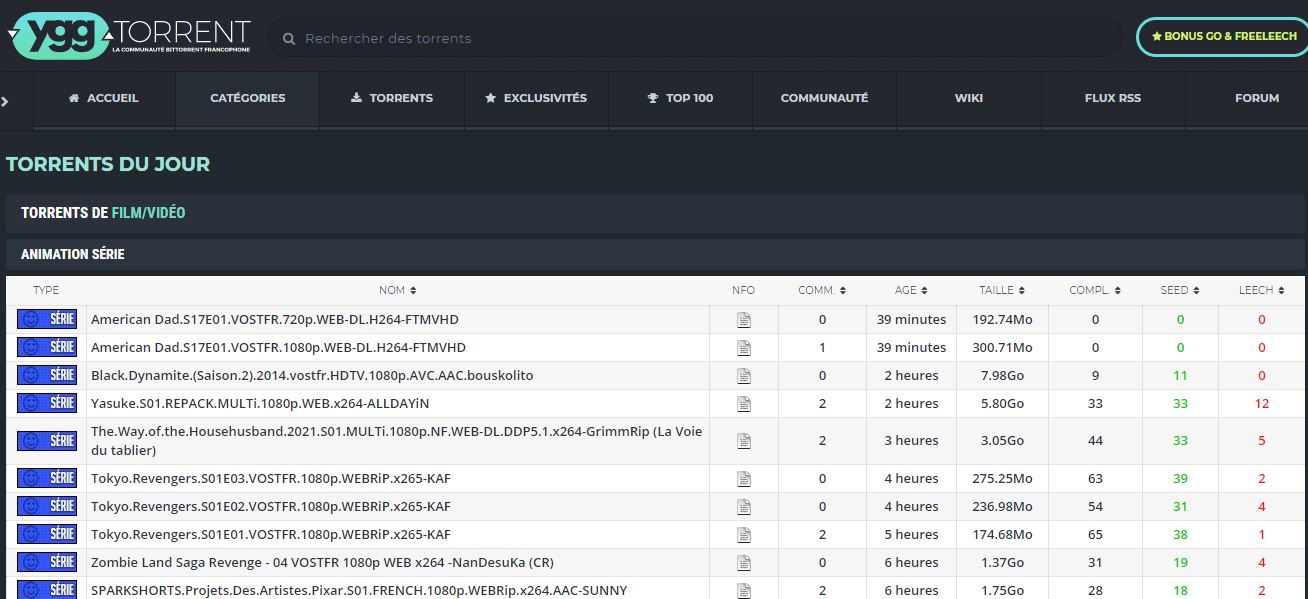This screenshot has width=1308, height=599.
Task: Click Série type badge for Yasuke
Action: tap(47, 403)
